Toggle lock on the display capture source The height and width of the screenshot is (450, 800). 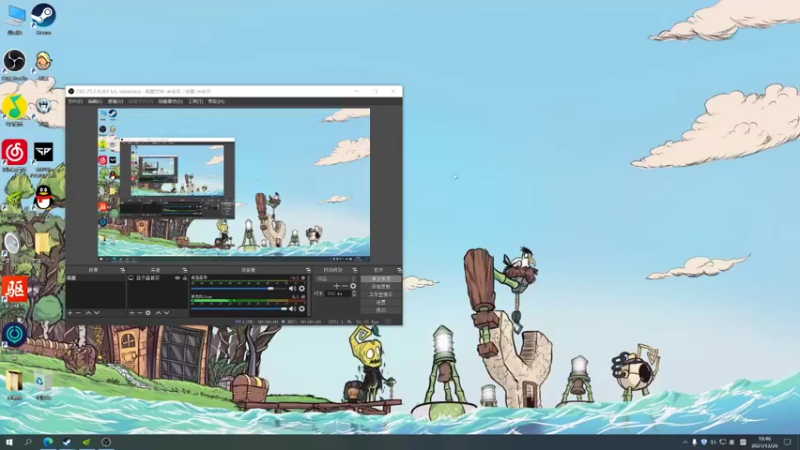tap(185, 278)
